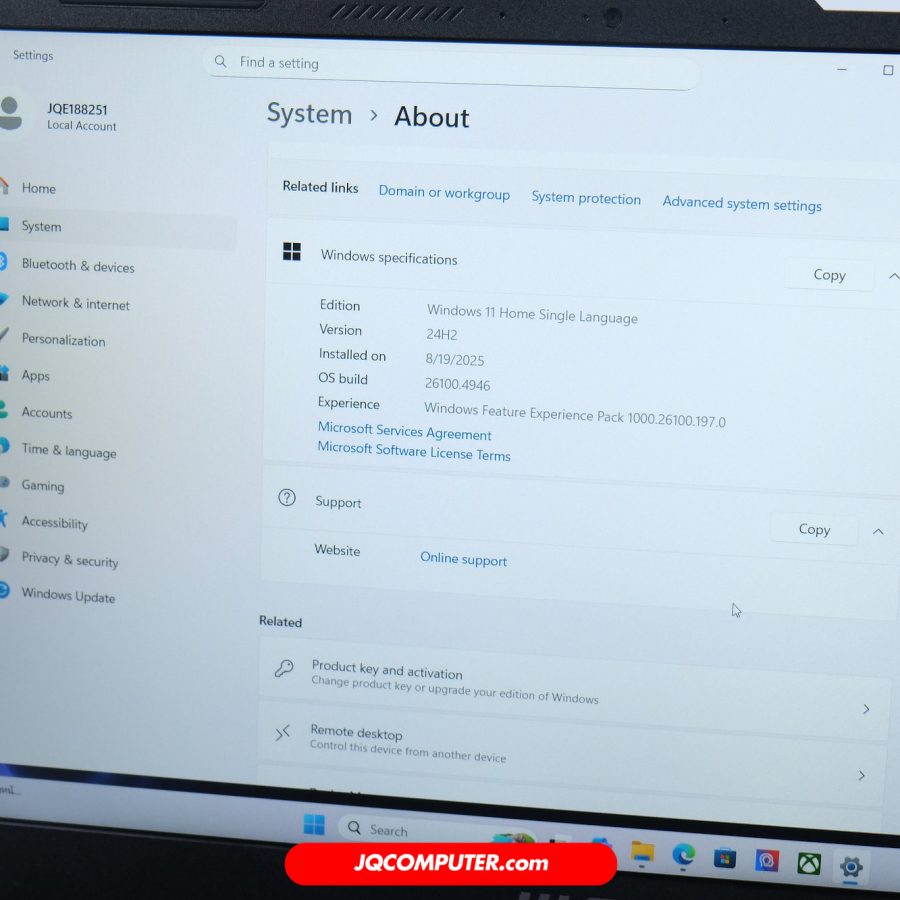Open Microsoft Software License Terms link
Image resolution: width=900 pixels, height=900 pixels.
tap(414, 451)
